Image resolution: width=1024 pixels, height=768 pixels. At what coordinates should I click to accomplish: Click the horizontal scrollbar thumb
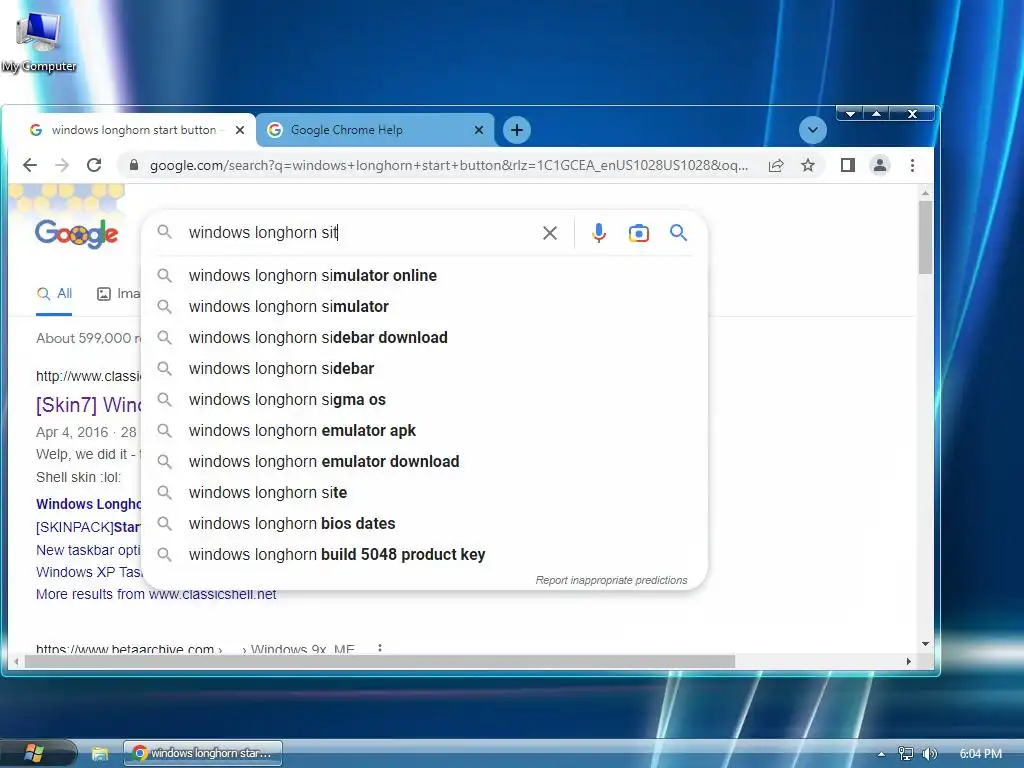(379, 662)
